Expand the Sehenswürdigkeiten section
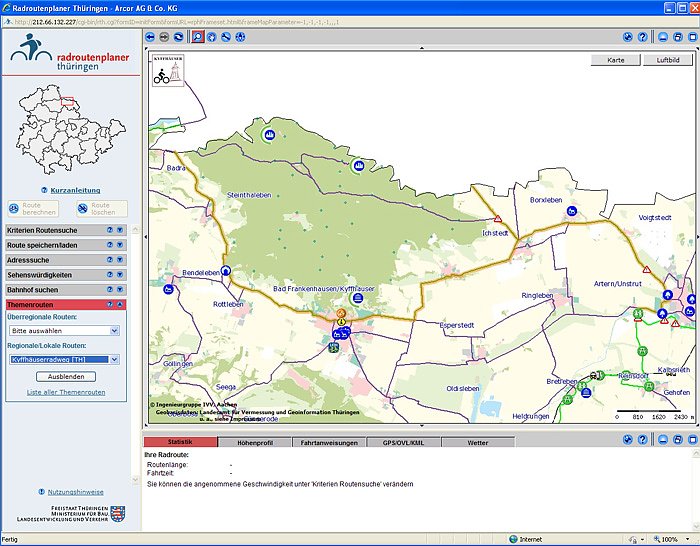This screenshot has height=546, width=700. pos(120,274)
